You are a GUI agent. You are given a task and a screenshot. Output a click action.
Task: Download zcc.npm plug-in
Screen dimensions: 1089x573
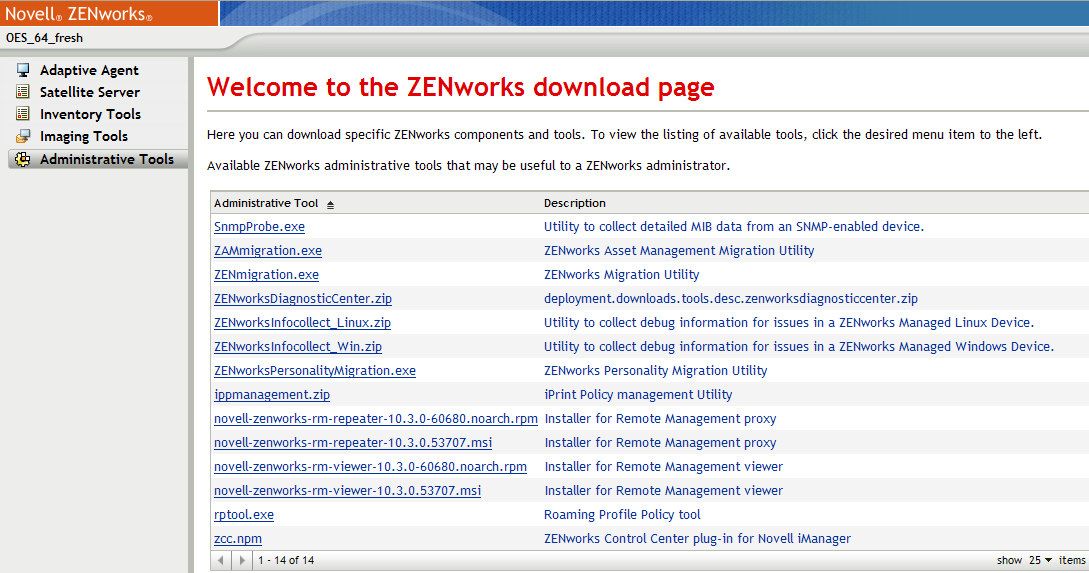(238, 538)
